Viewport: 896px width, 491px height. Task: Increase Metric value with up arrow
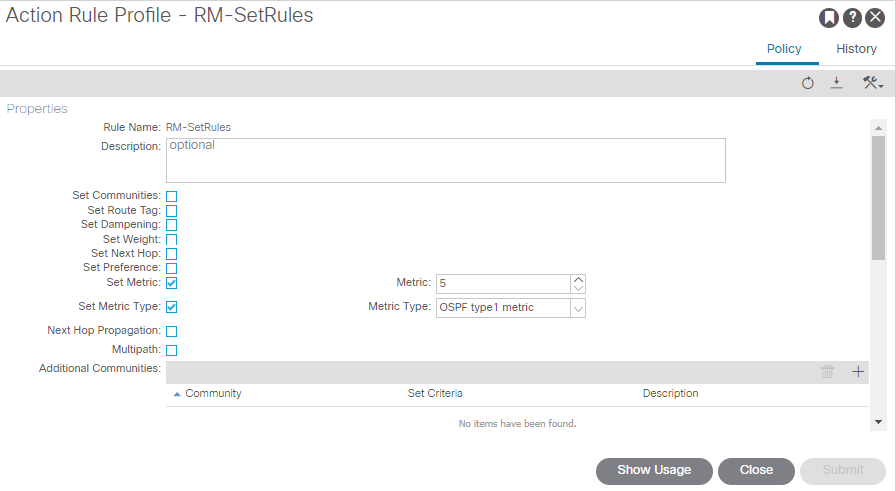point(578,280)
